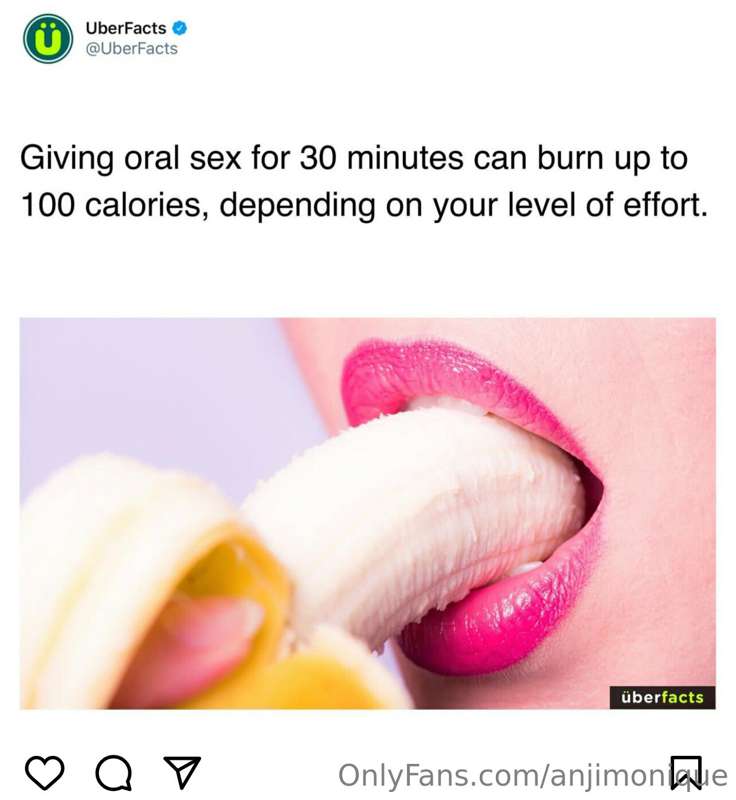This screenshot has height=800, width=736.
Task: Follow the OnlyFans.com/anjimonique link text
Action: [532, 776]
